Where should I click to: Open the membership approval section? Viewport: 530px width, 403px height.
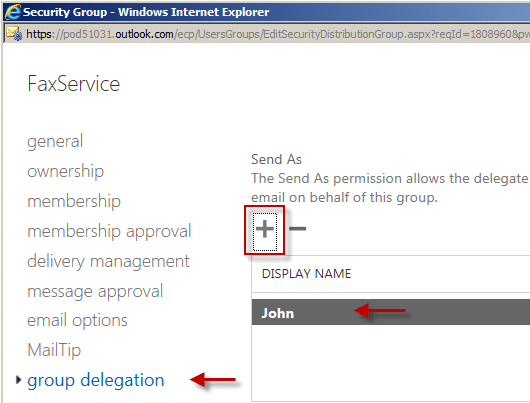point(109,231)
